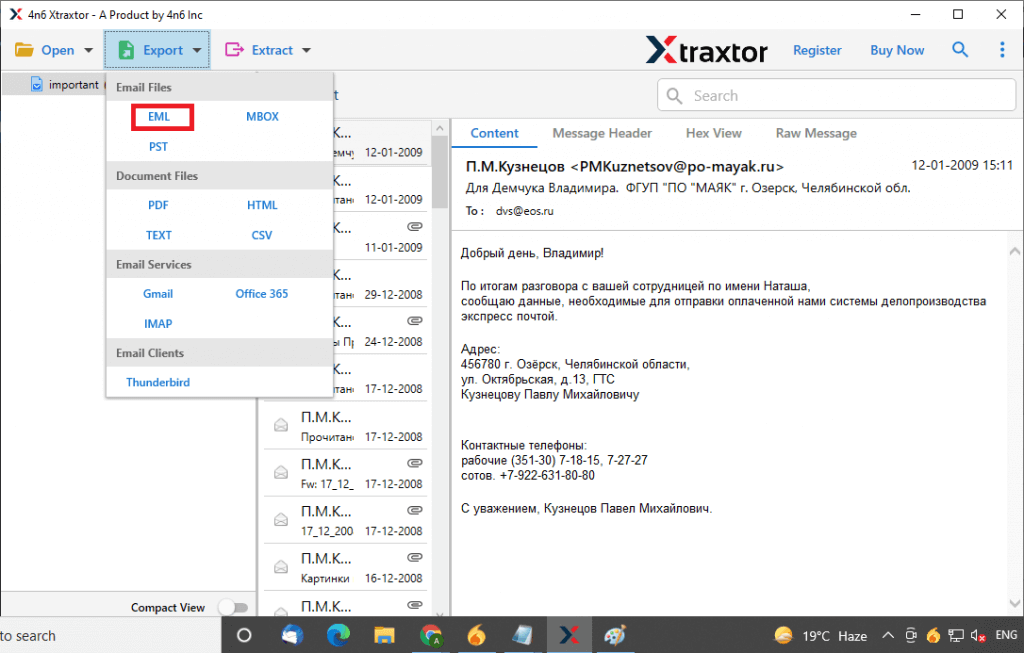Click the Extract toolbar icon
Screen dimensions: 1024x653
click(235, 50)
